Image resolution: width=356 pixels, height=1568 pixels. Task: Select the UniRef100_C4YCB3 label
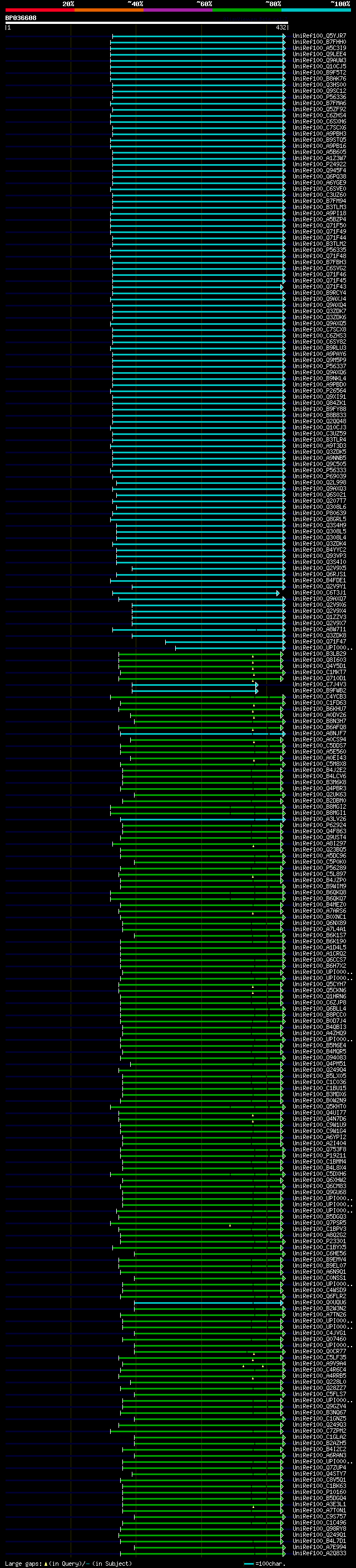tap(319, 697)
